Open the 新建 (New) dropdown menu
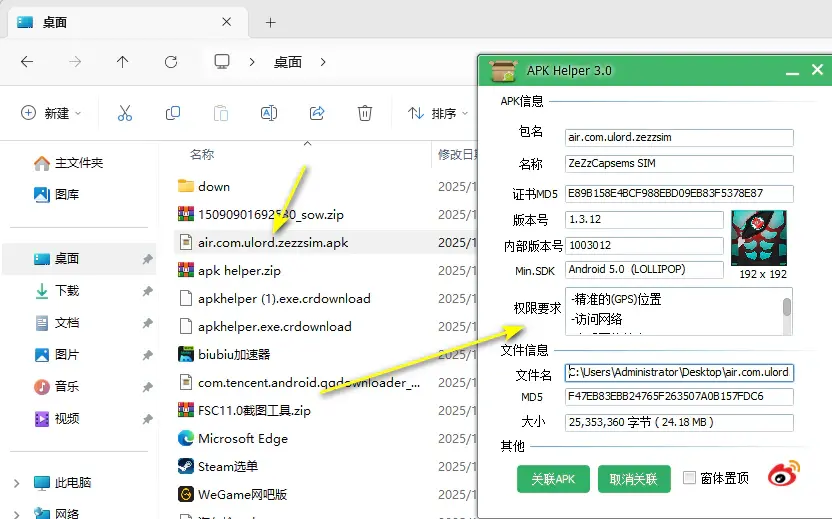This screenshot has height=519, width=832. (x=51, y=113)
